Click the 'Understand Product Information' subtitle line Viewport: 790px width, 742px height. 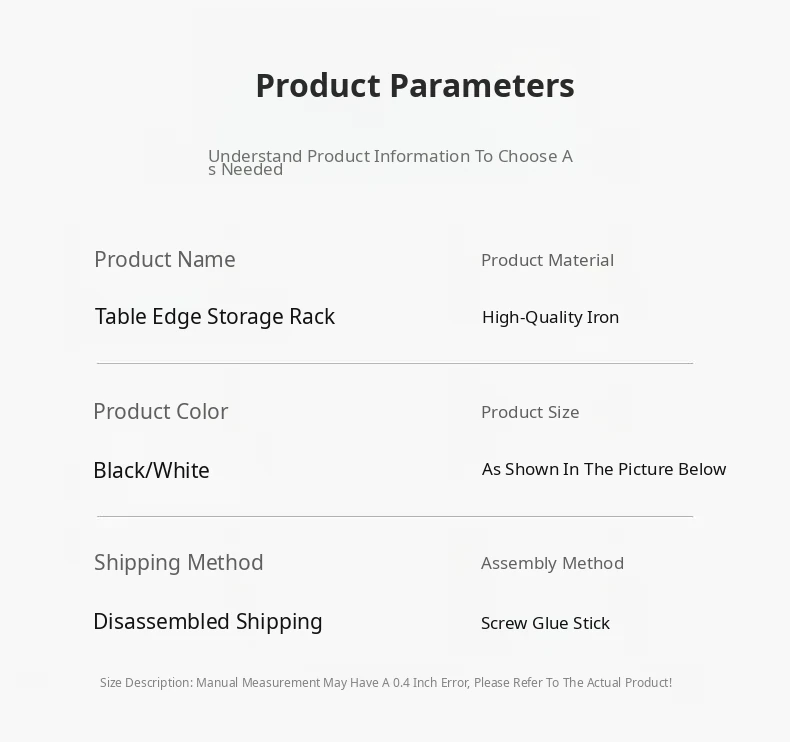click(390, 156)
